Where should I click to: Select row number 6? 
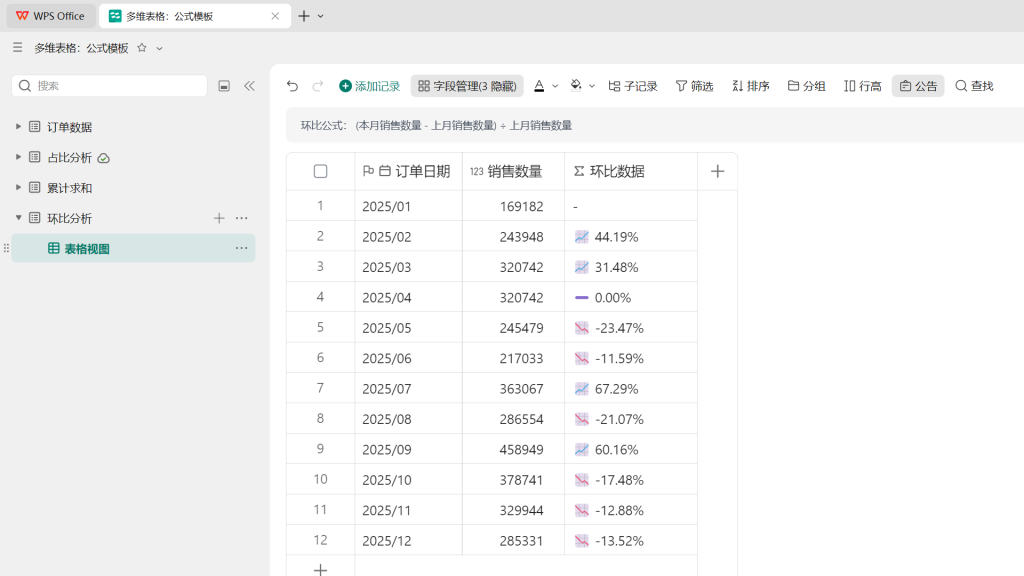(x=320, y=358)
